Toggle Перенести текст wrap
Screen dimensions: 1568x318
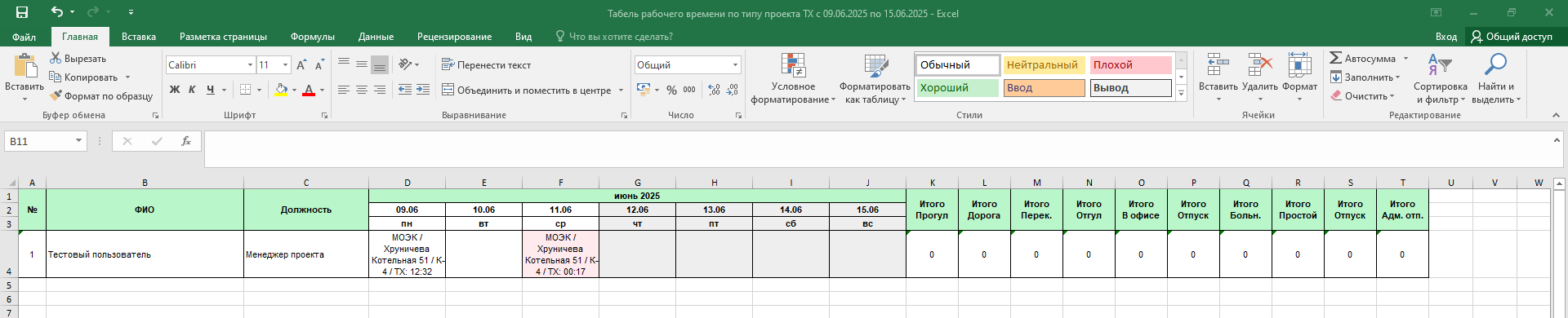coord(486,64)
